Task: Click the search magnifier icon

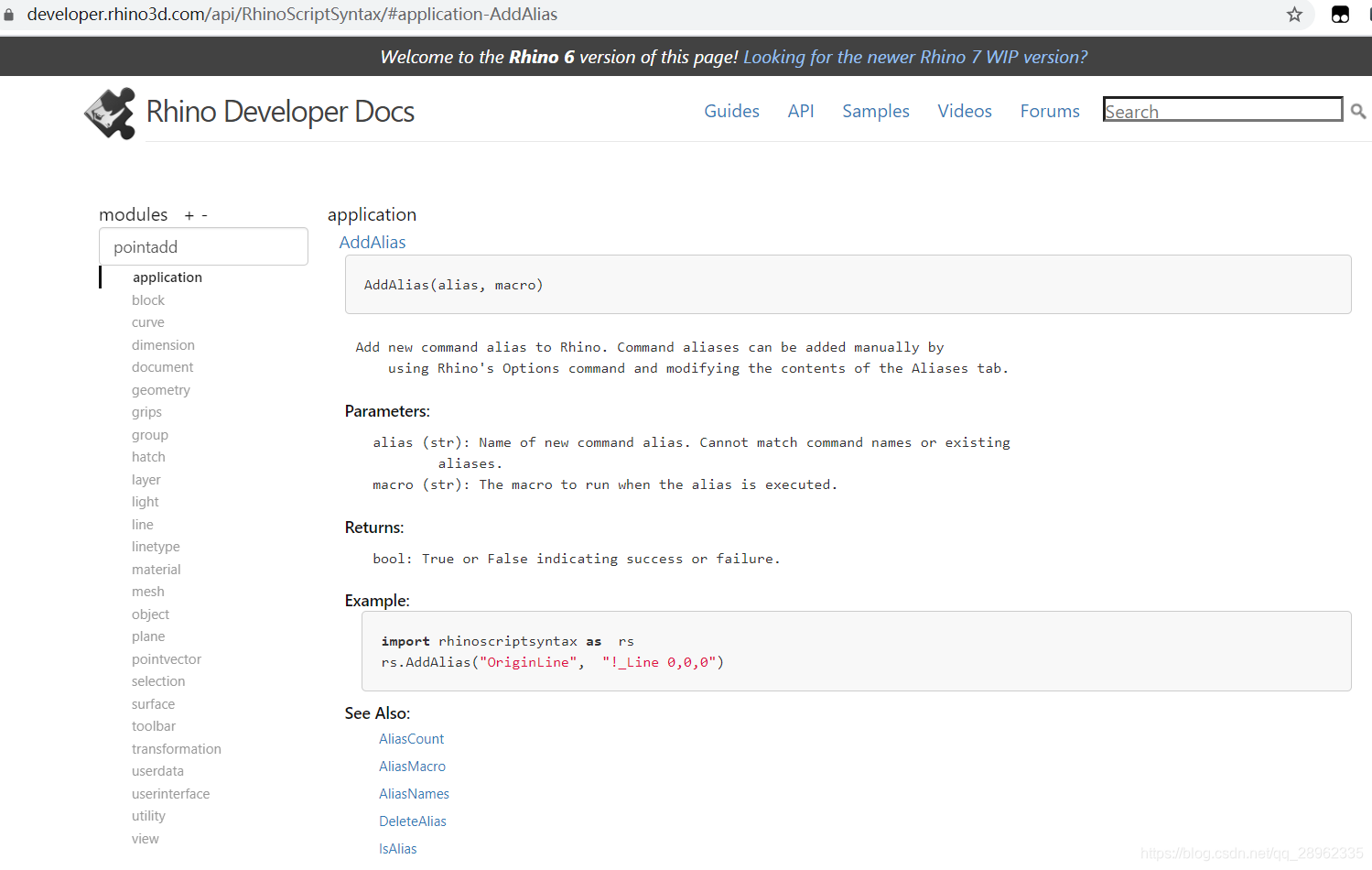Action: tap(1358, 111)
